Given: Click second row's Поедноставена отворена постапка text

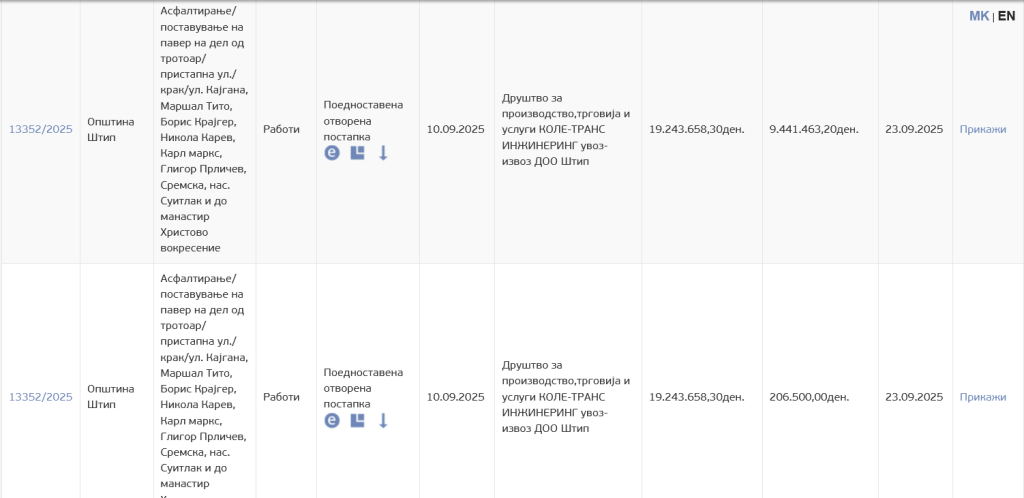Looking at the screenshot, I should coord(363,387).
